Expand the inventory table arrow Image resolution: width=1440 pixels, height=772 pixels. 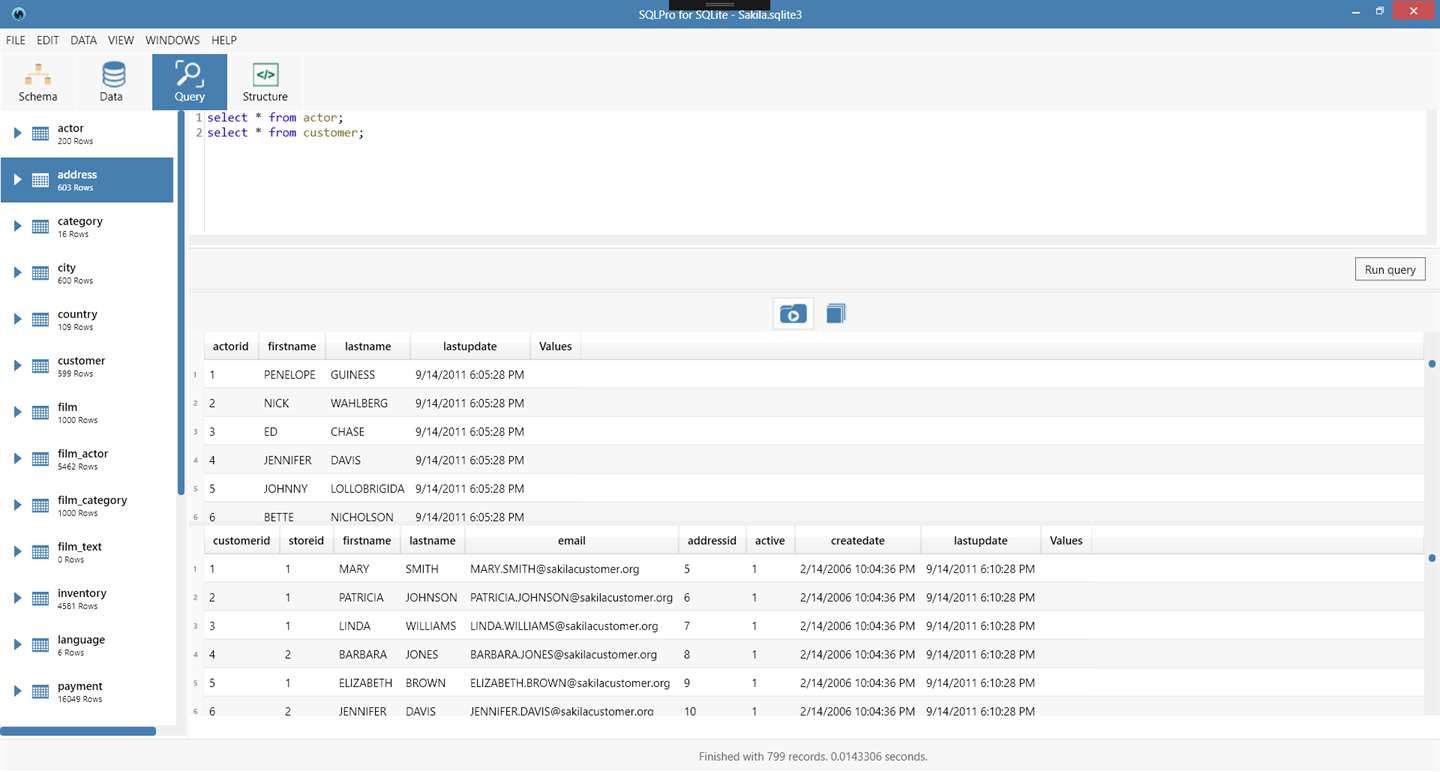tap(17, 599)
